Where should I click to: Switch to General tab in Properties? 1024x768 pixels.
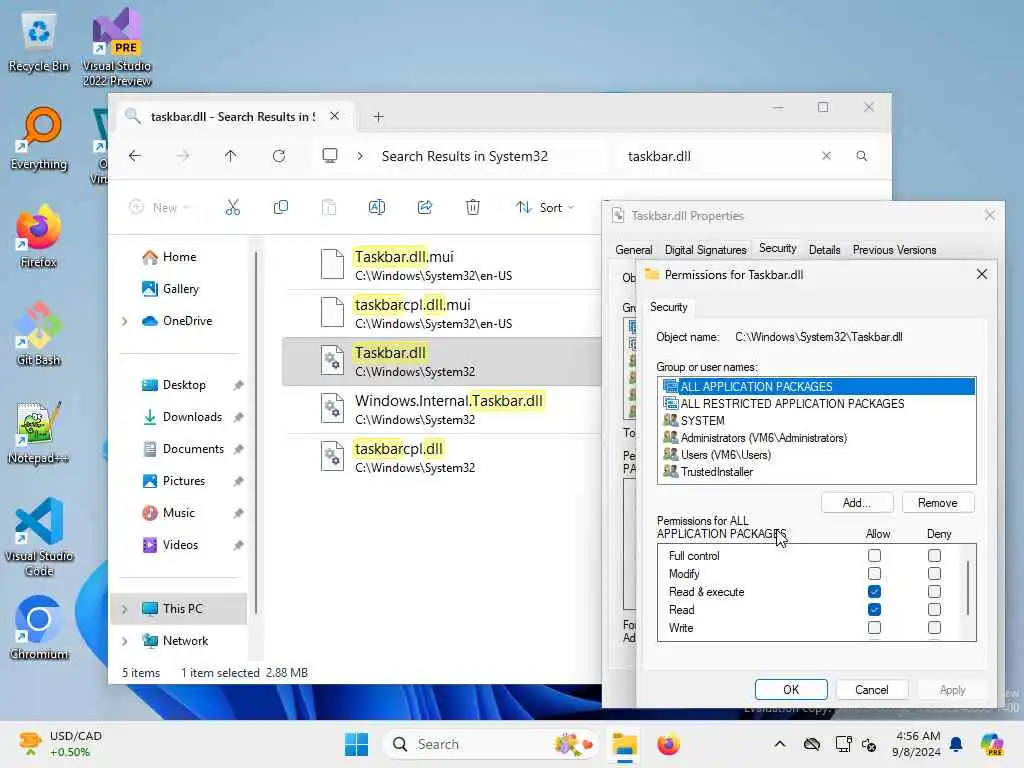(633, 250)
